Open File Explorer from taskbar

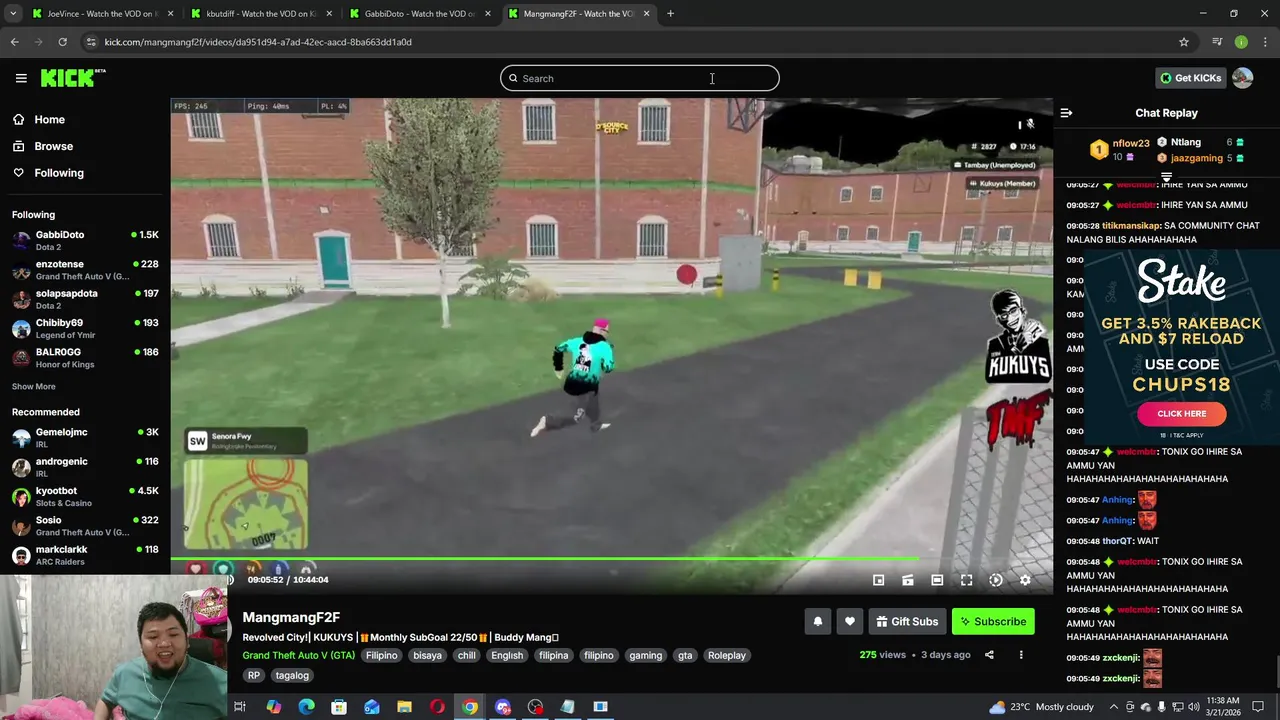tap(404, 707)
